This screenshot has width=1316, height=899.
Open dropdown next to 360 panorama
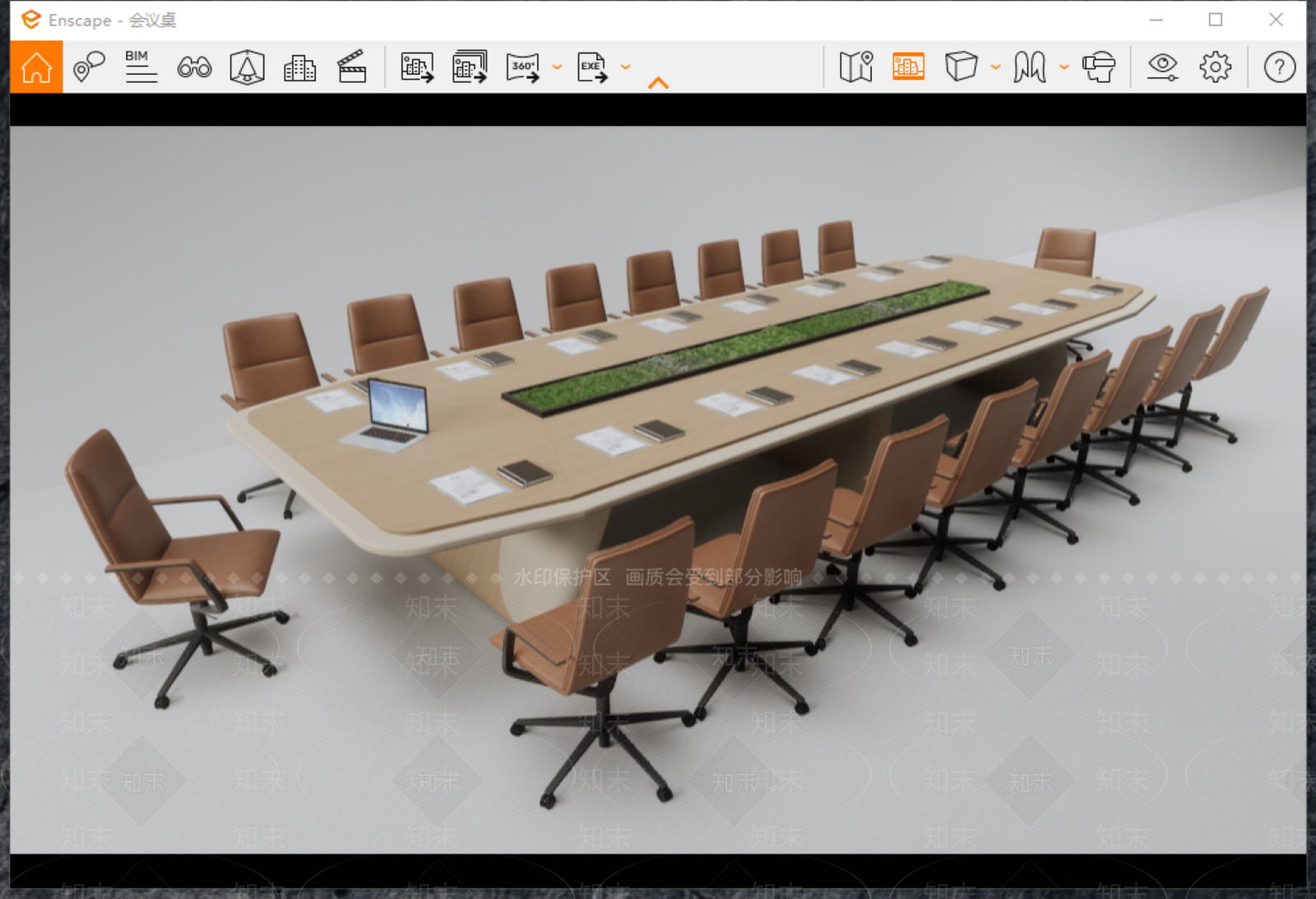point(557,67)
